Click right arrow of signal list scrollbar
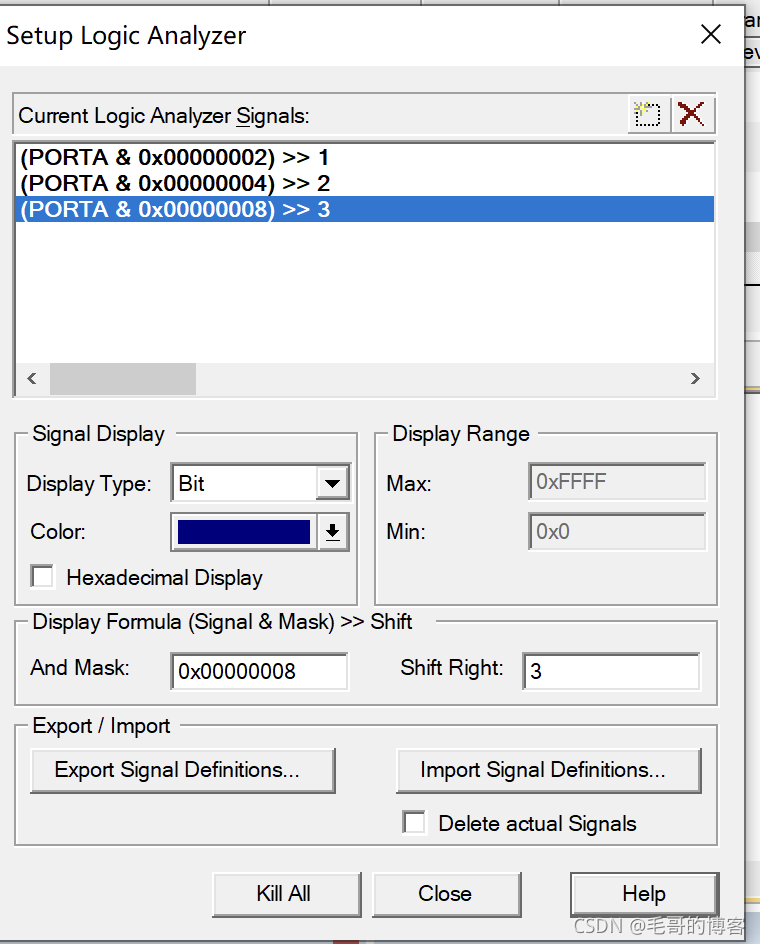This screenshot has height=944, width=760. click(x=696, y=379)
